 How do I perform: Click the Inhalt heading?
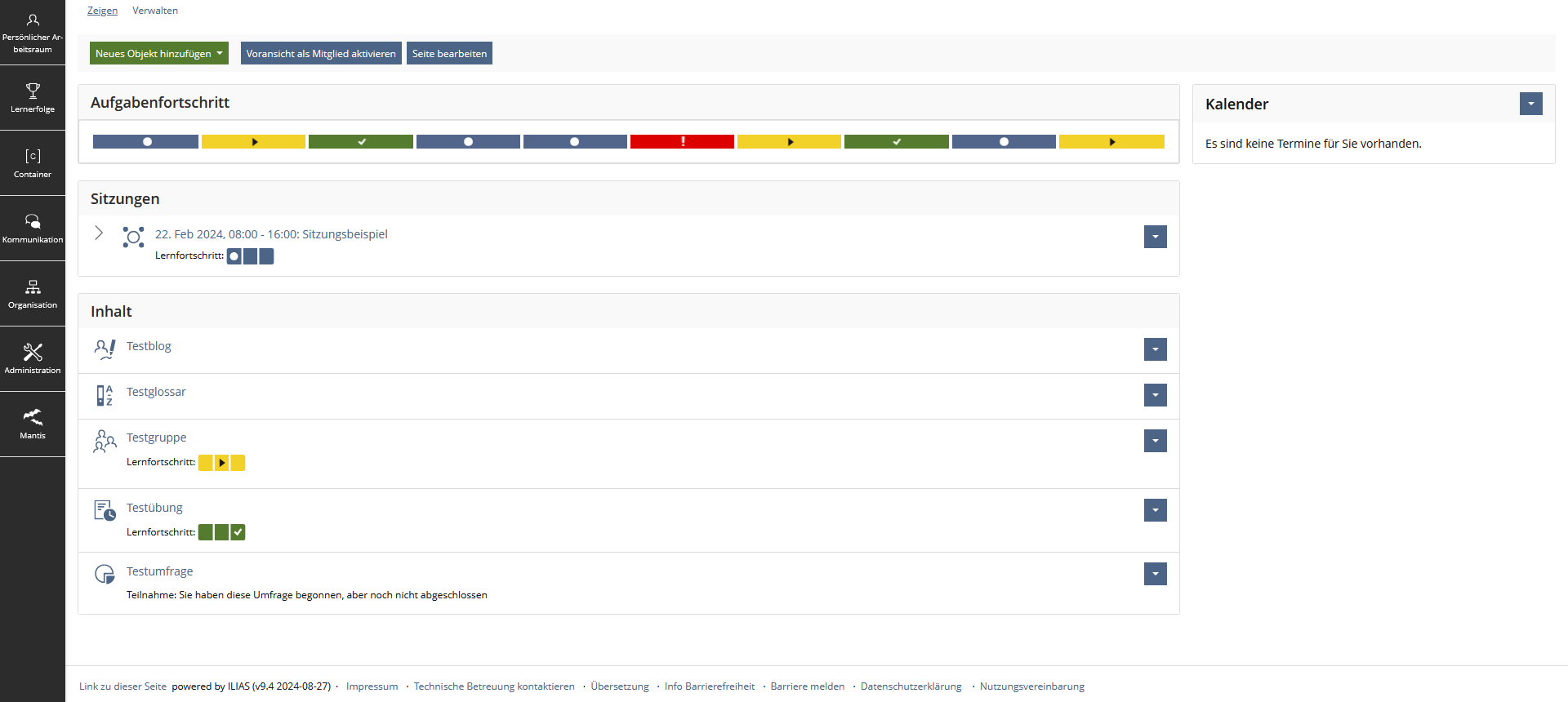tap(111, 312)
